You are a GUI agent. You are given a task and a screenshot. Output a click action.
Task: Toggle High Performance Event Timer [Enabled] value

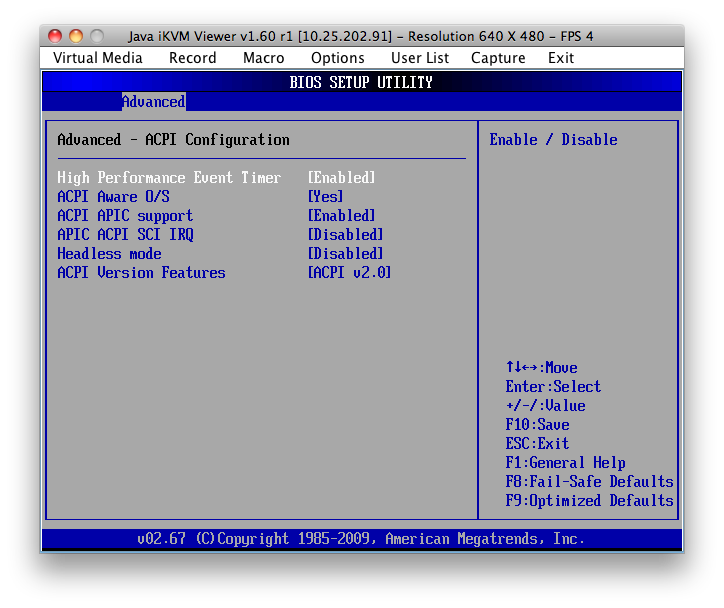click(x=341, y=178)
